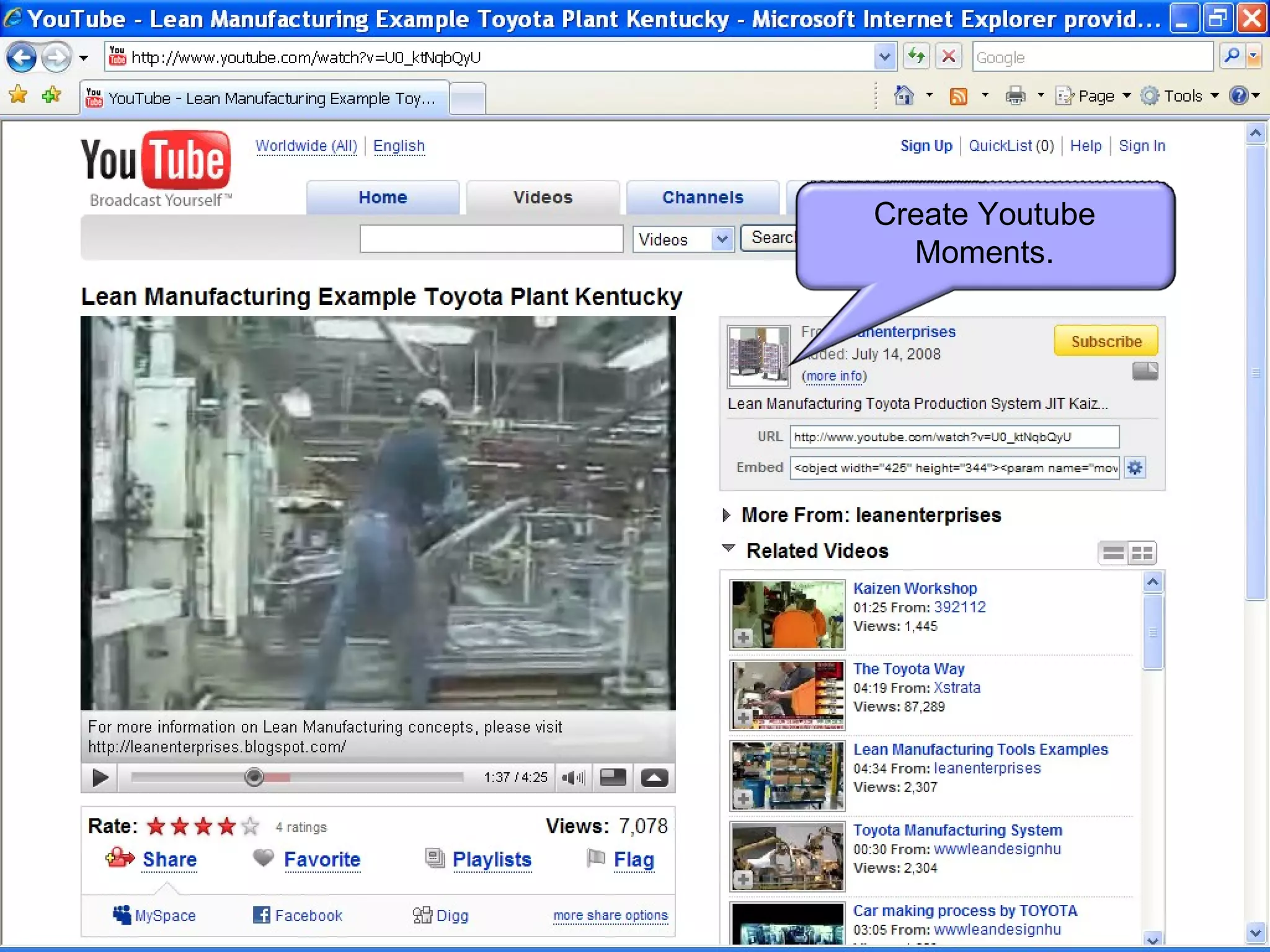The height and width of the screenshot is (952, 1270).
Task: Switch related videos to list view
Action: [x=1114, y=553]
